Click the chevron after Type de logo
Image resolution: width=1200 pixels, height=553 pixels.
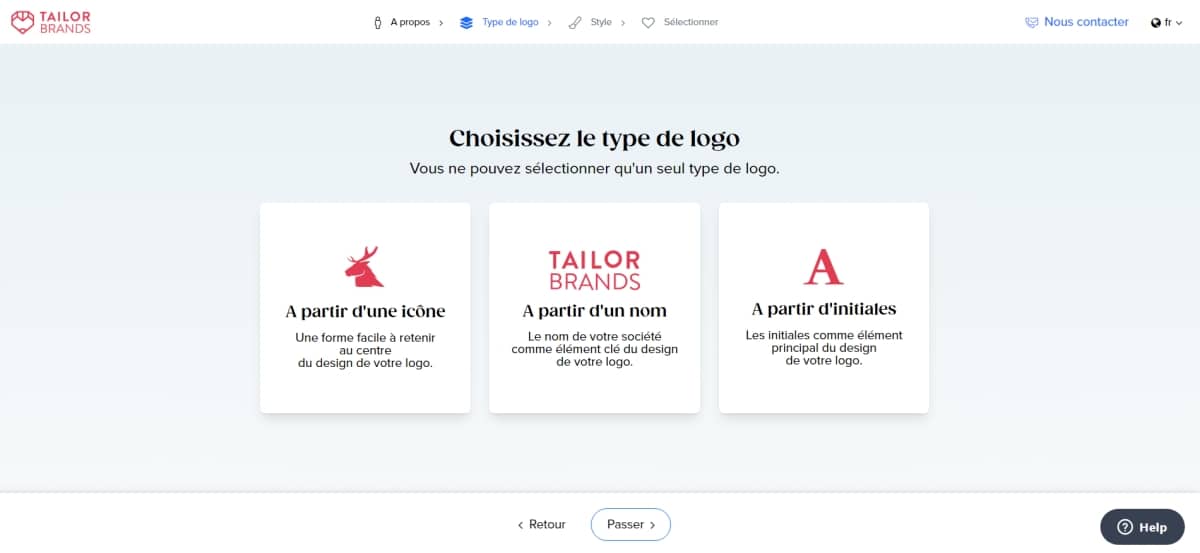pos(550,22)
